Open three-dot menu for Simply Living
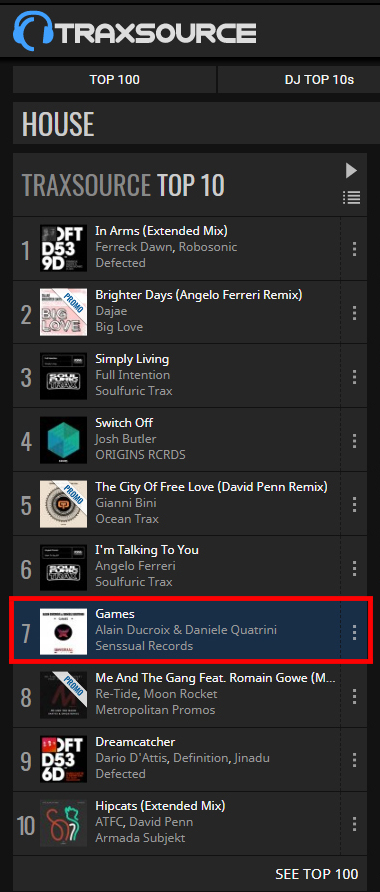380x892 pixels. [x=354, y=377]
